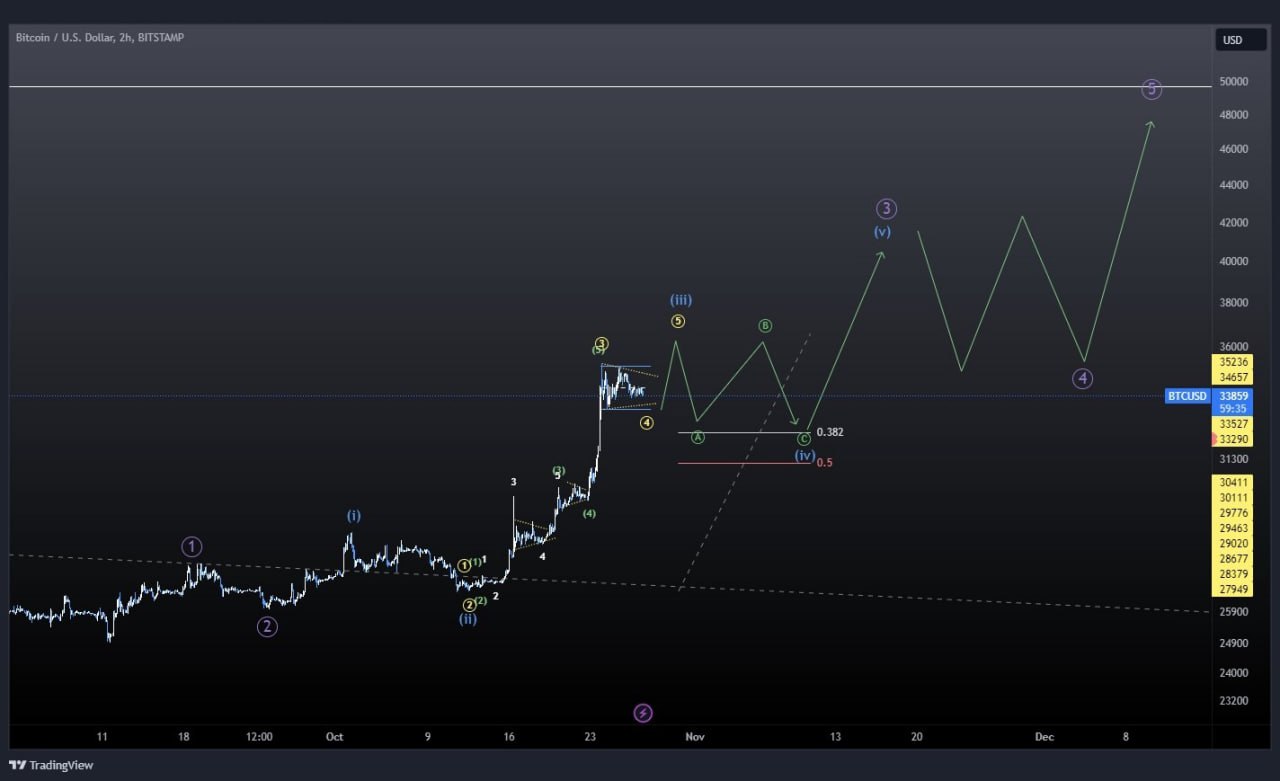Select purple circled wave 2 label
Viewport: 1280px width, 781px height.
point(267,627)
